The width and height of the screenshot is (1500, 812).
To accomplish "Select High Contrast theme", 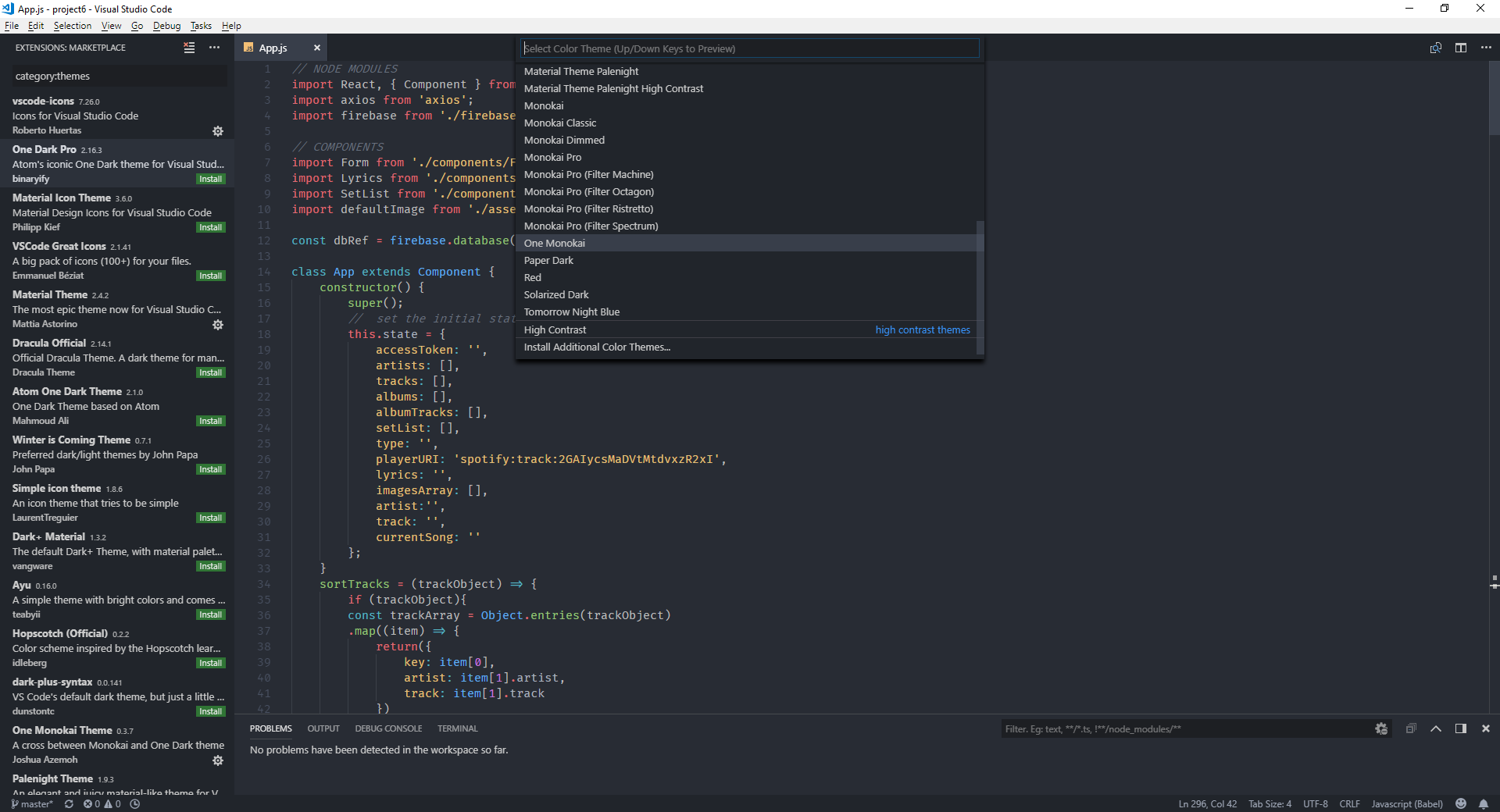I will pyautogui.click(x=746, y=329).
